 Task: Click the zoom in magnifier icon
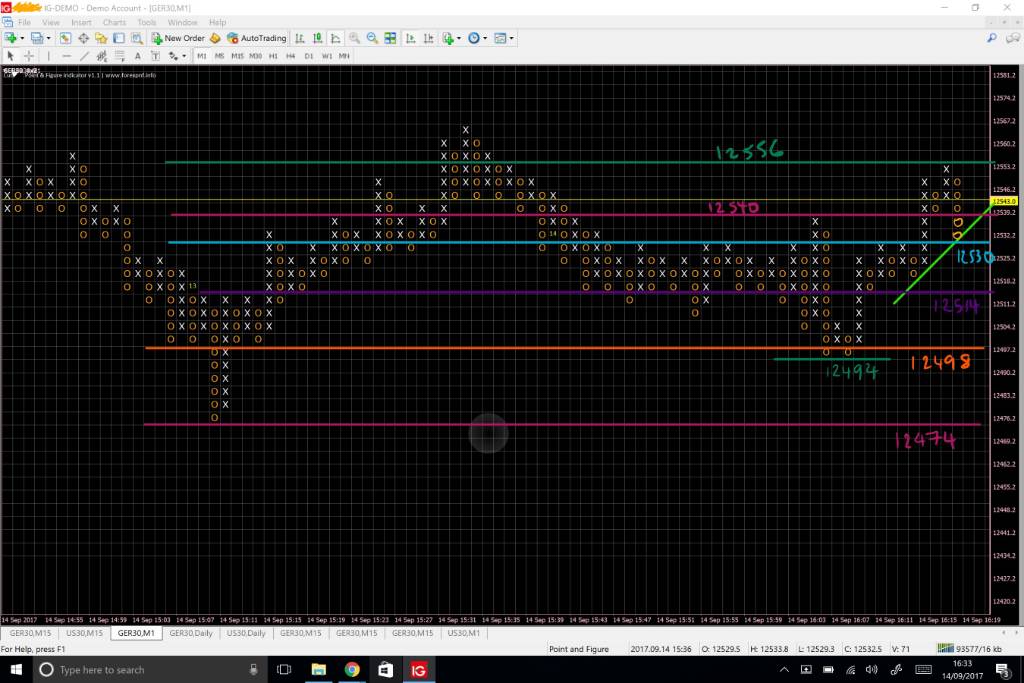tap(354, 38)
